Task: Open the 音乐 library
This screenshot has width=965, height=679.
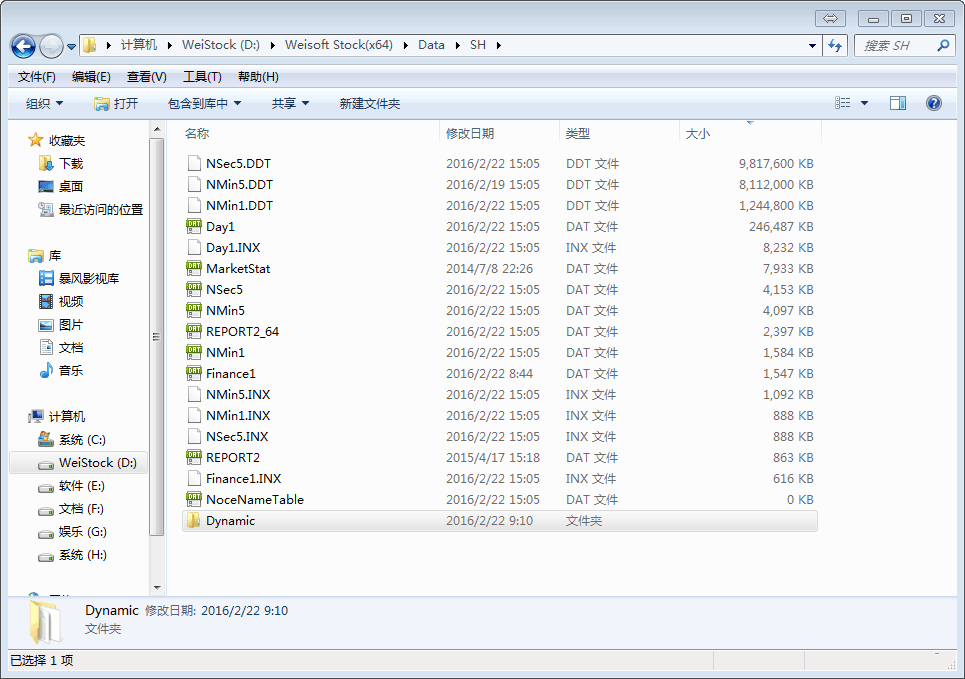Action: 61,371
